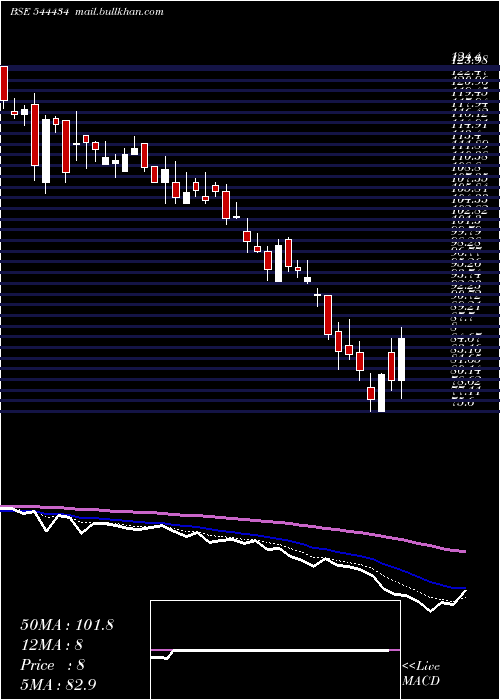500x700 pixels.
Task: Click the earliest red candlestick on the chart
Action: [4, 83]
